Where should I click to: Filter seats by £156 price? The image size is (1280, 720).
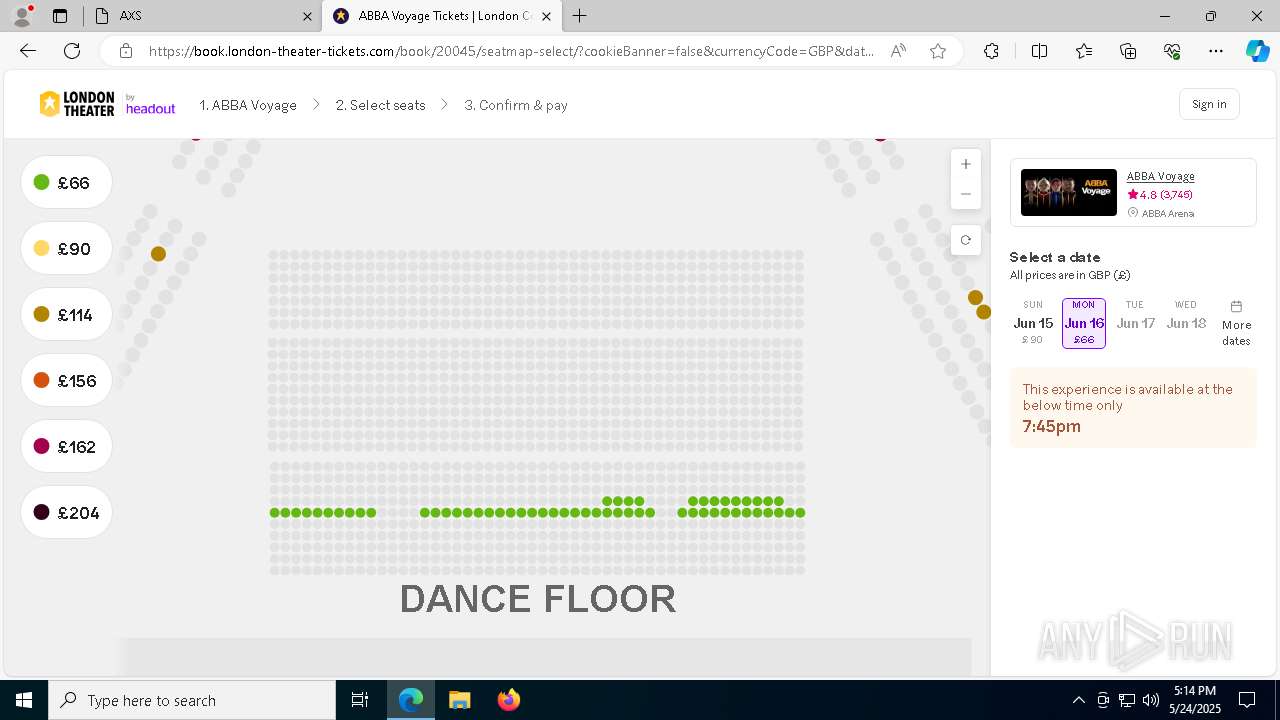click(66, 381)
